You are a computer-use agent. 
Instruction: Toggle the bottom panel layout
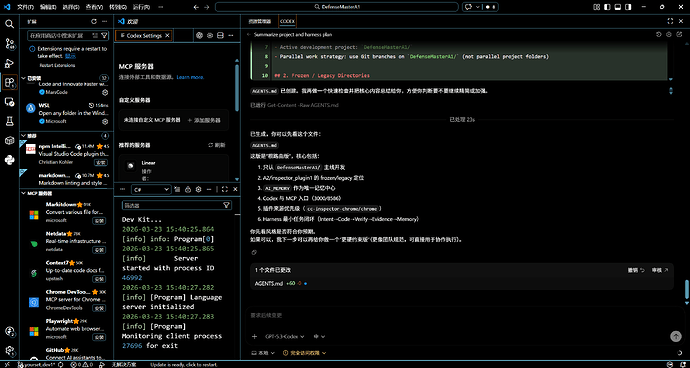point(618,7)
